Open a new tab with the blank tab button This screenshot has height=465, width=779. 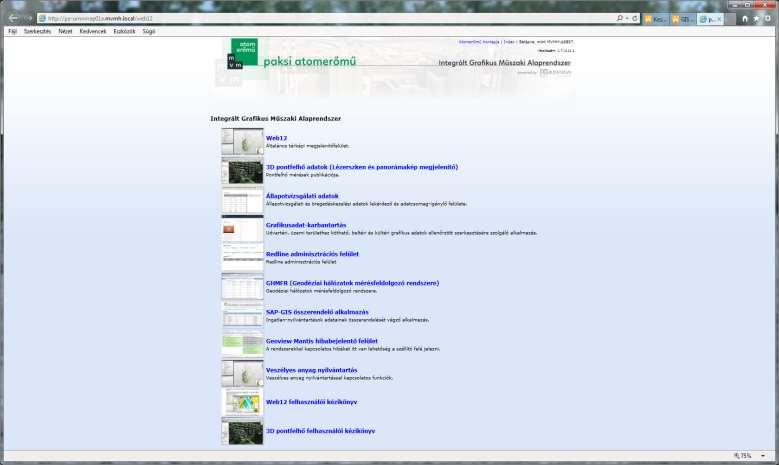tap(729, 19)
